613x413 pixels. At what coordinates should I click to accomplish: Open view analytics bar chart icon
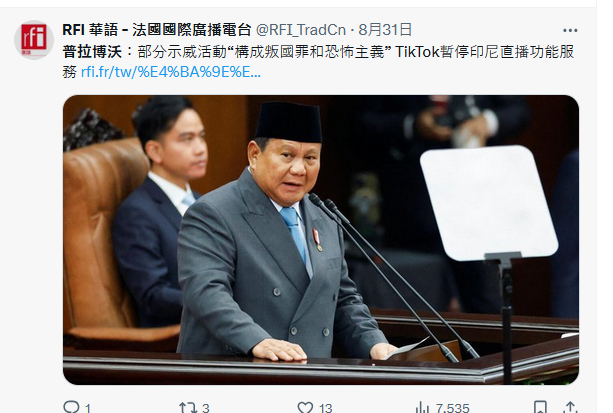(422, 408)
